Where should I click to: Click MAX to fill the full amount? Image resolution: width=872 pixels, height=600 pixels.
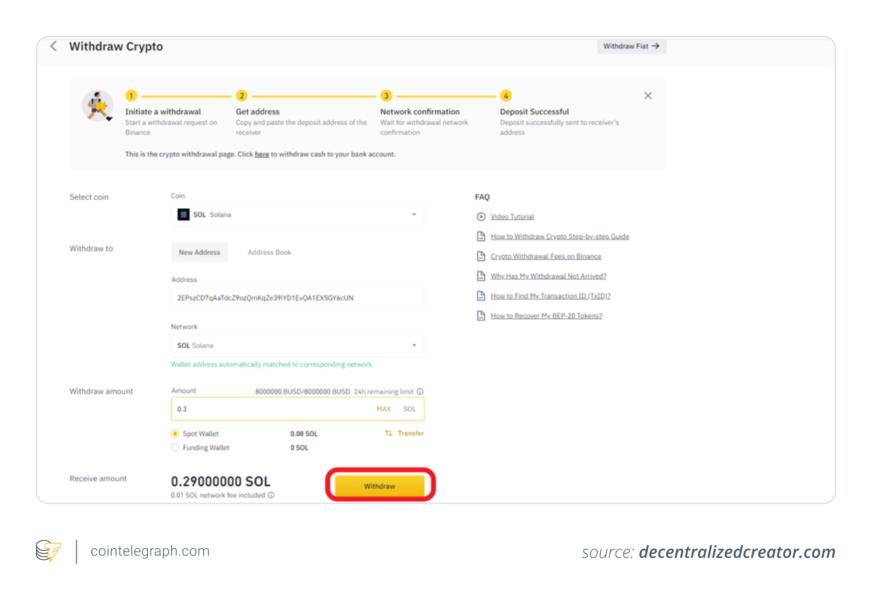coord(384,409)
